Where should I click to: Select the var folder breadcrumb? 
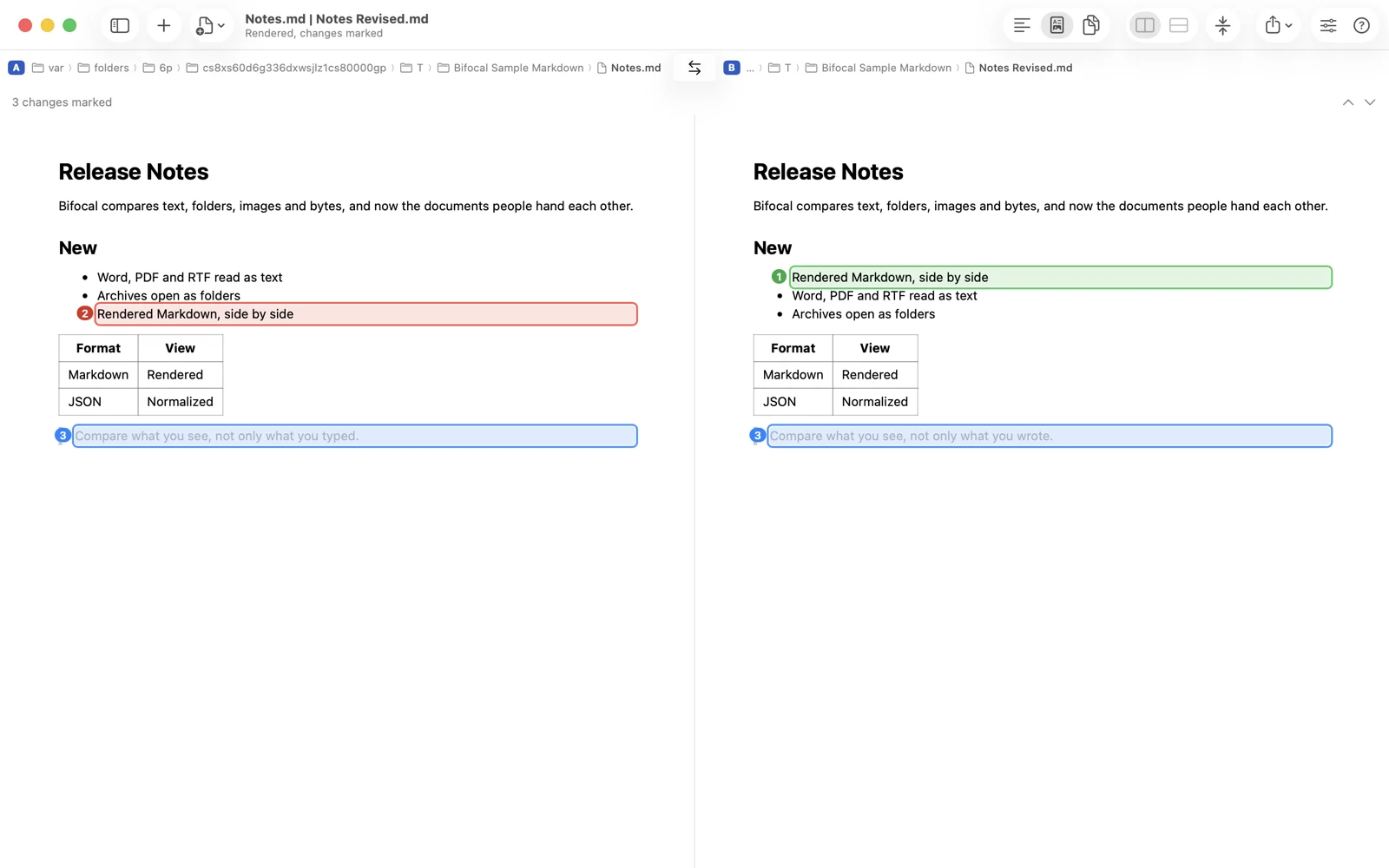pyautogui.click(x=48, y=68)
